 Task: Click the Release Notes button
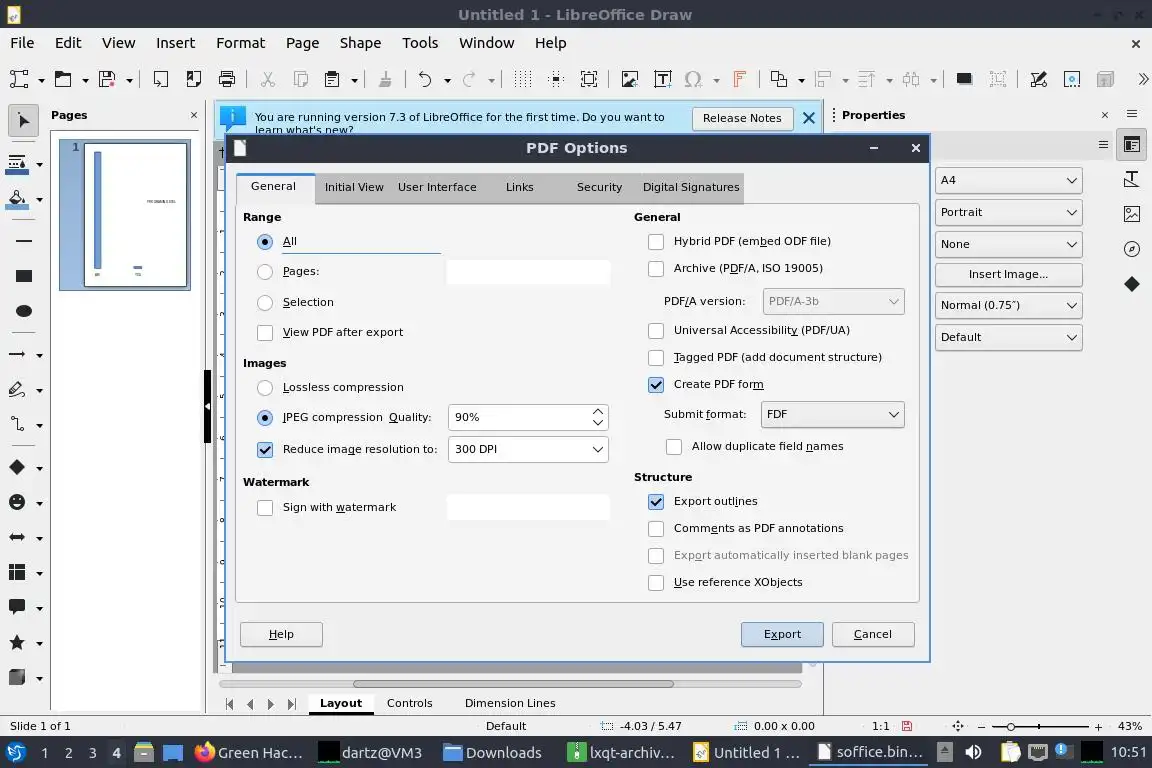coord(742,118)
